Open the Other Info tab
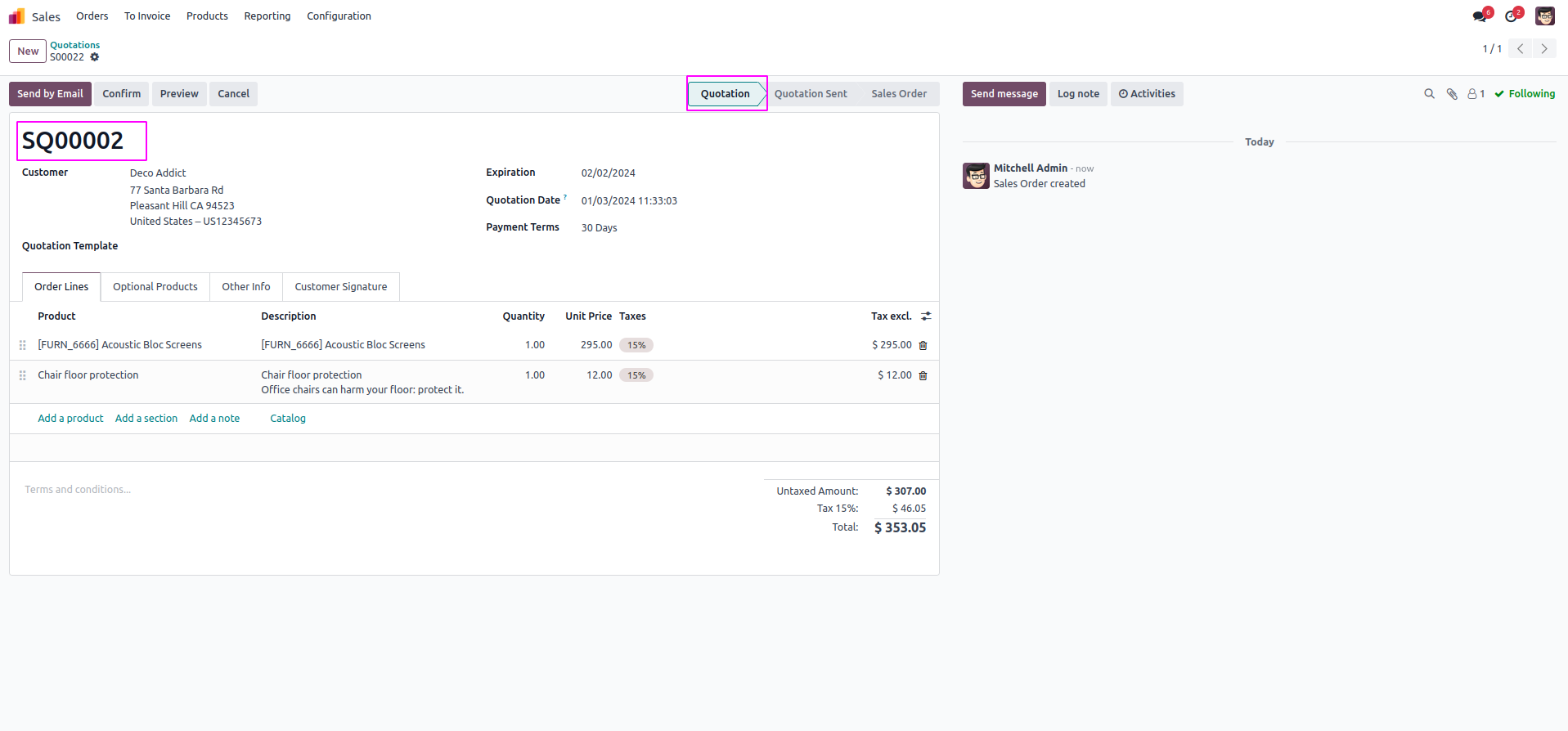1568x731 pixels. tap(246, 287)
